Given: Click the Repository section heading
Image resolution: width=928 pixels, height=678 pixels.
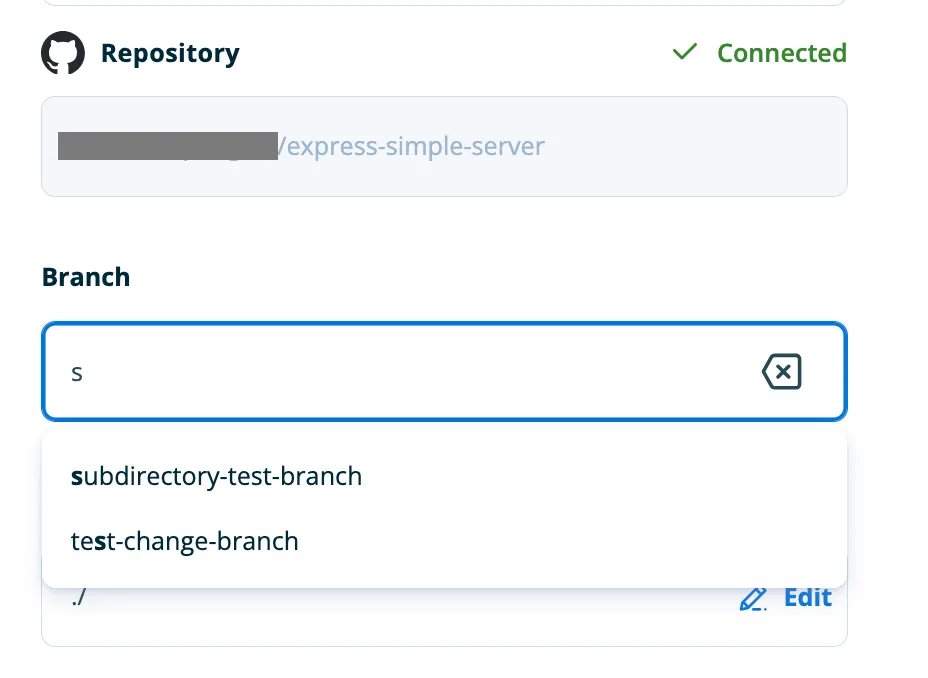Looking at the screenshot, I should coord(170,52).
